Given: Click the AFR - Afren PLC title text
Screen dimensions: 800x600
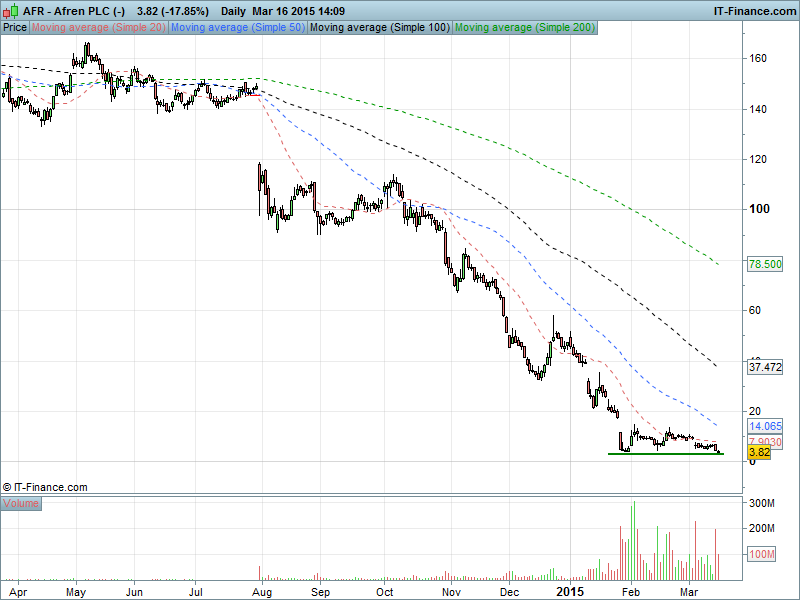Looking at the screenshot, I should tap(74, 9).
